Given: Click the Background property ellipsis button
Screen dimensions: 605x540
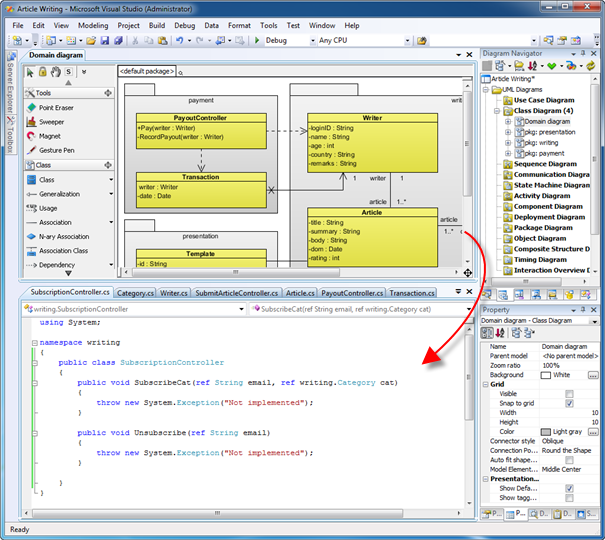Looking at the screenshot, I should click(x=593, y=375).
